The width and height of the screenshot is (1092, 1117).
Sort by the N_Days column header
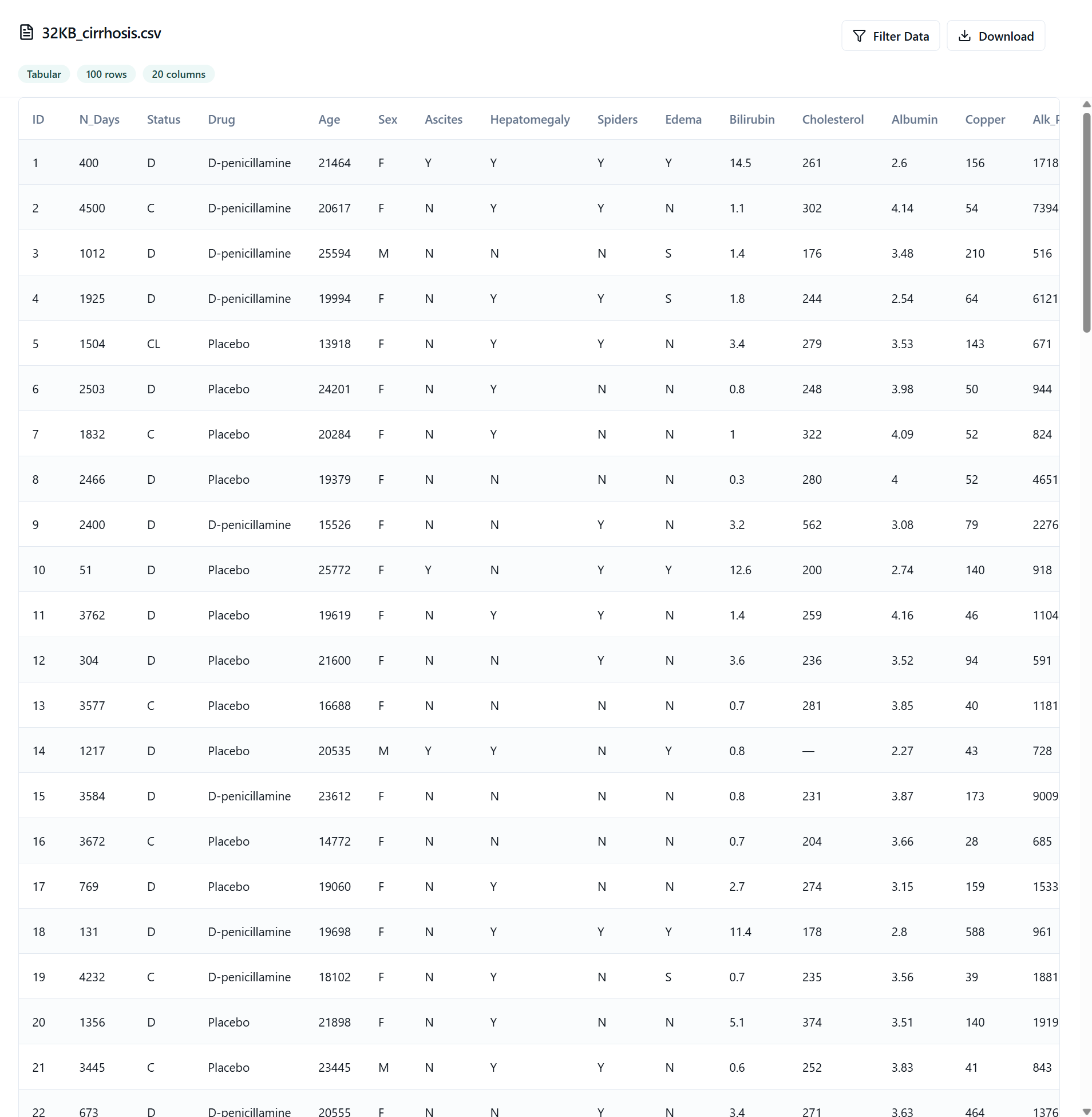pos(99,119)
